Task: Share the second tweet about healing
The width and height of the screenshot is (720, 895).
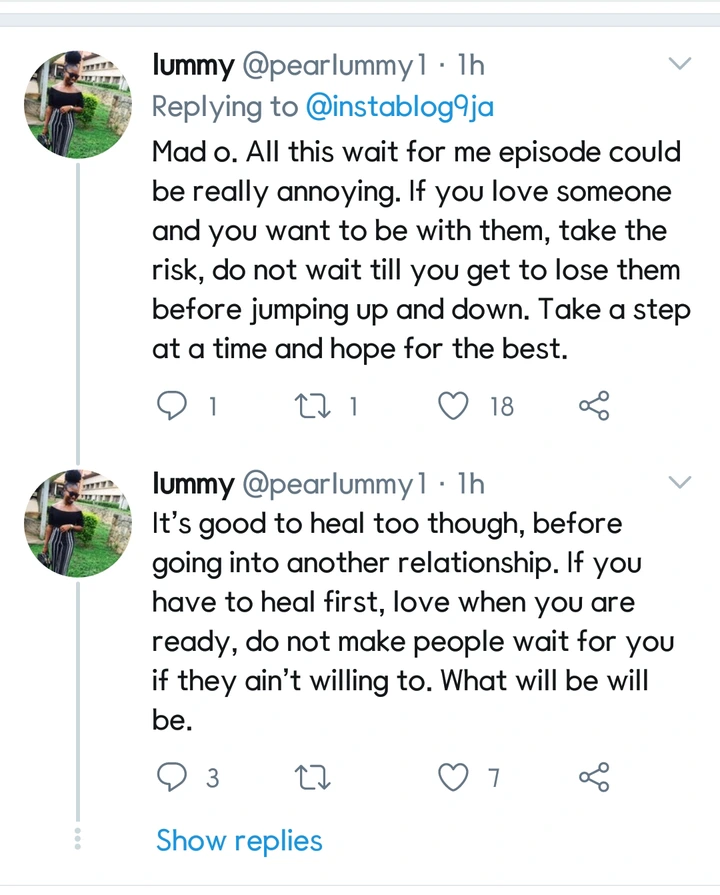Action: pos(594,777)
